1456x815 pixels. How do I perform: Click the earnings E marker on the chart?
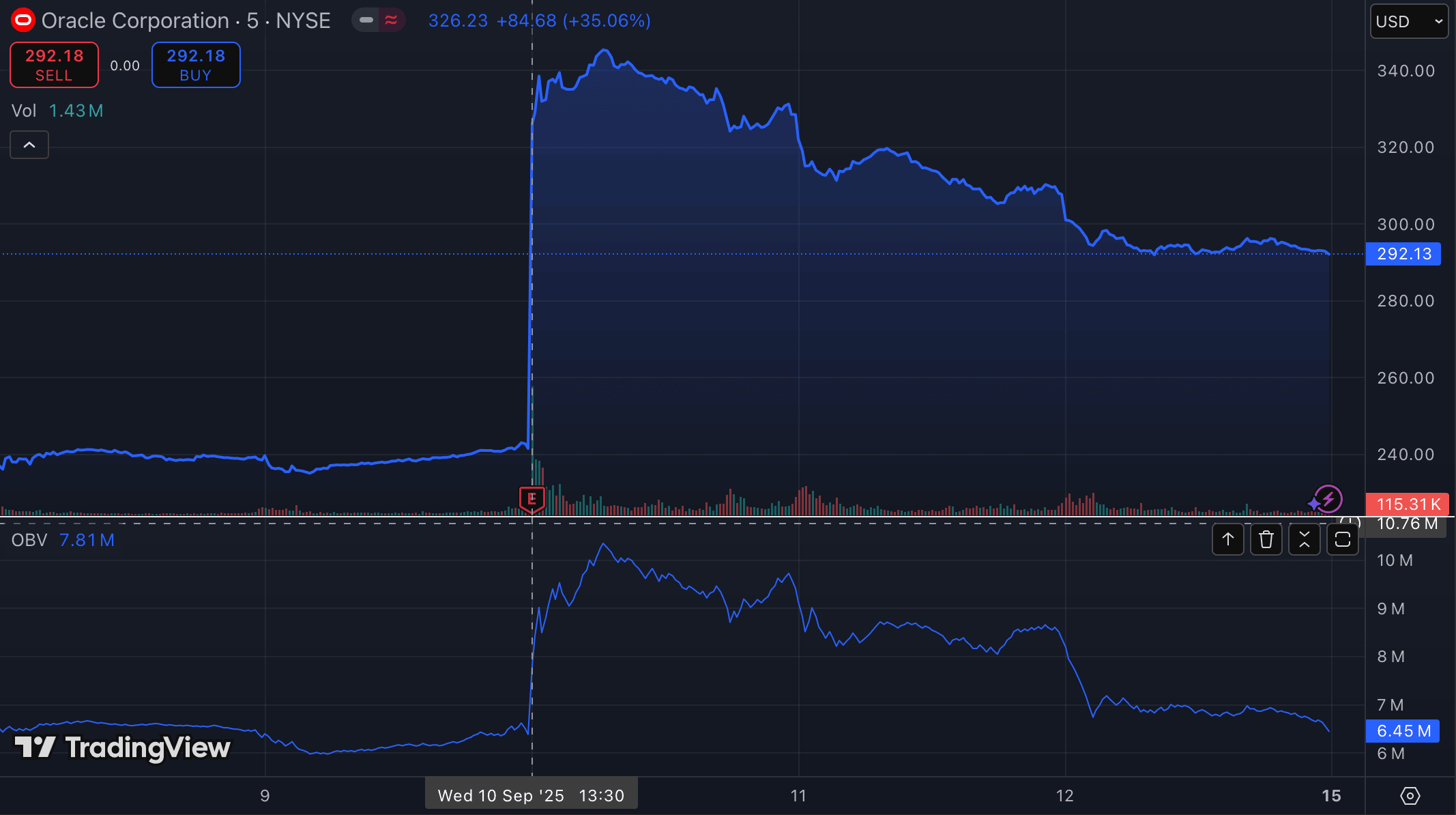coord(532,499)
